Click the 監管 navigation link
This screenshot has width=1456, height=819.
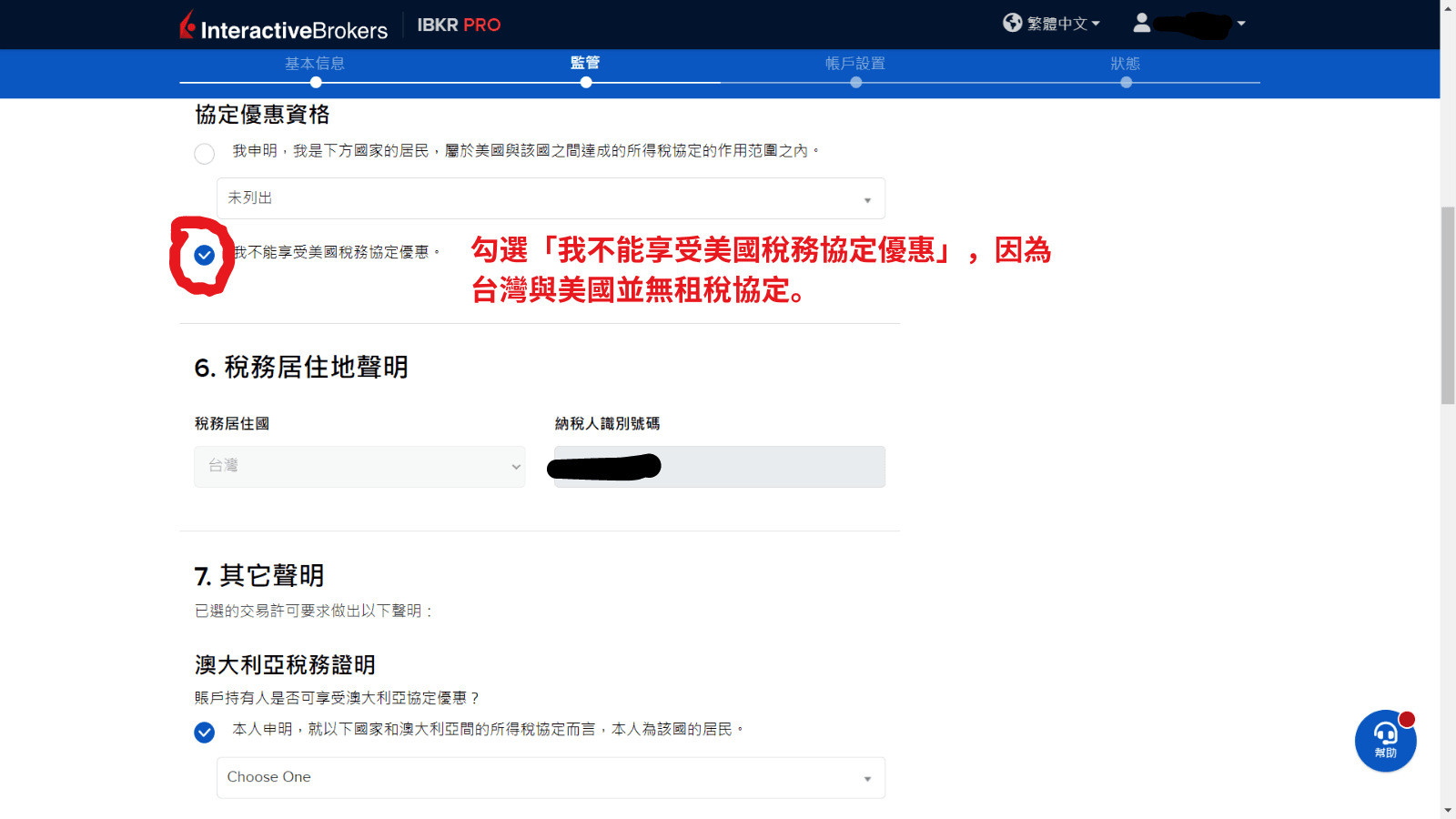586,64
